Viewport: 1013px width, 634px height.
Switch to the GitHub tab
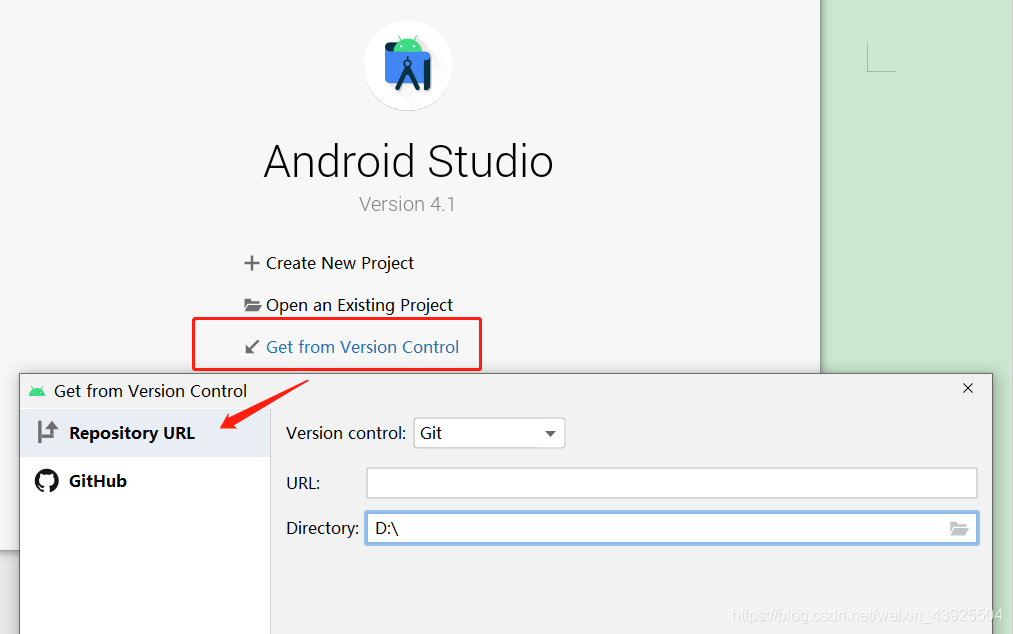(x=145, y=481)
